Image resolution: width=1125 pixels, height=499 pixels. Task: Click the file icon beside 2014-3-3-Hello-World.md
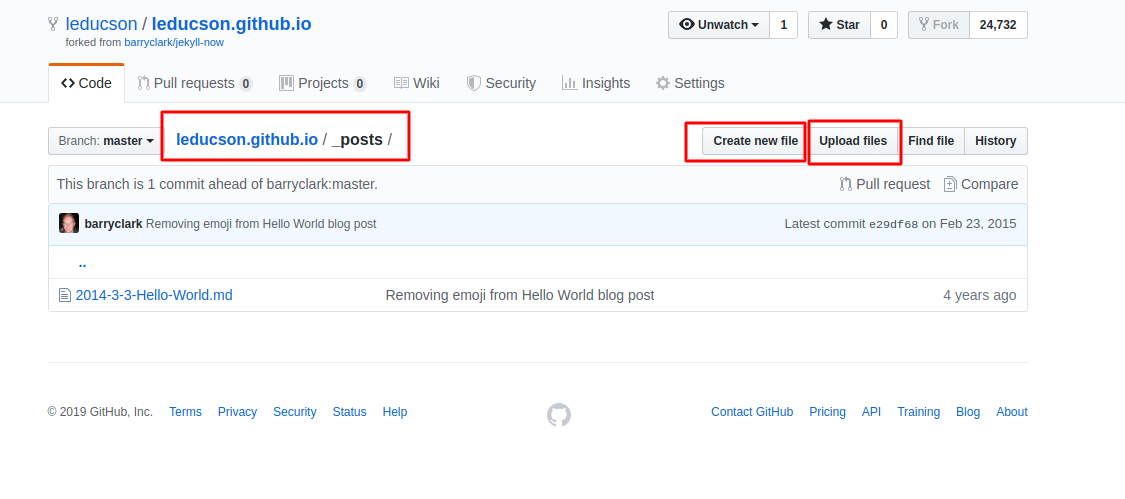(x=65, y=295)
